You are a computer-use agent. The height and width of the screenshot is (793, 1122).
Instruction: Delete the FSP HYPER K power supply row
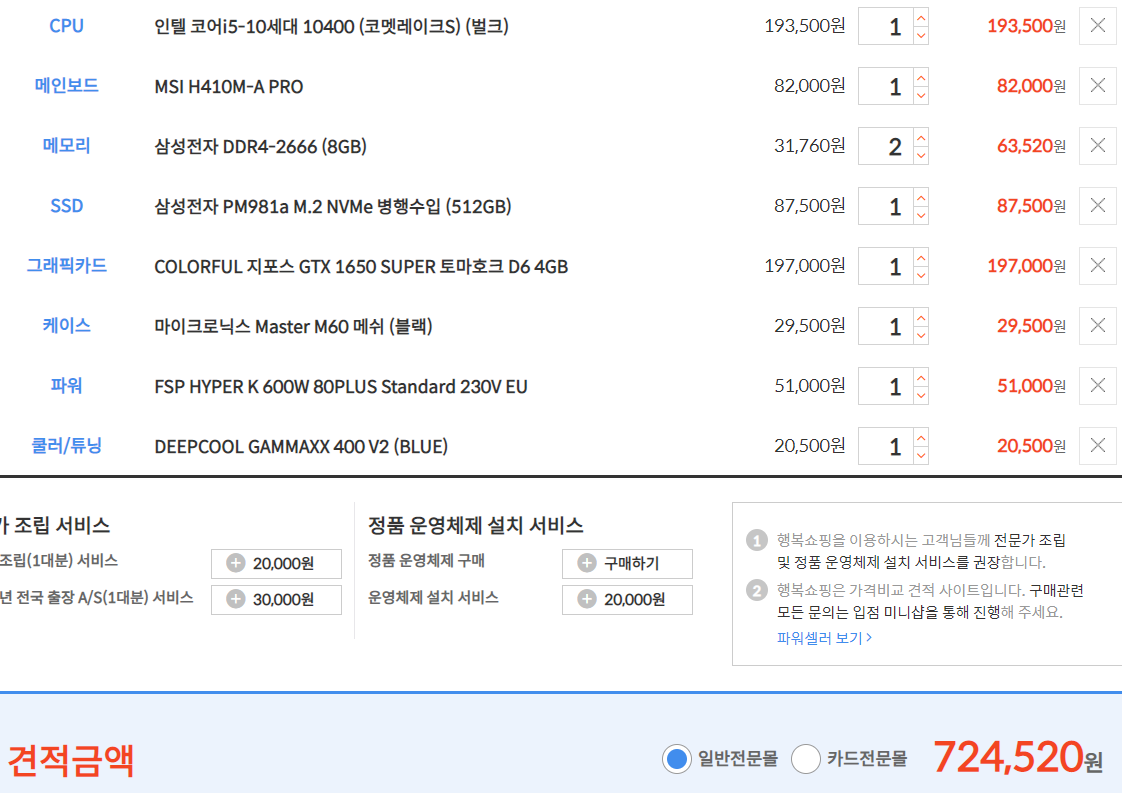pos(1098,386)
